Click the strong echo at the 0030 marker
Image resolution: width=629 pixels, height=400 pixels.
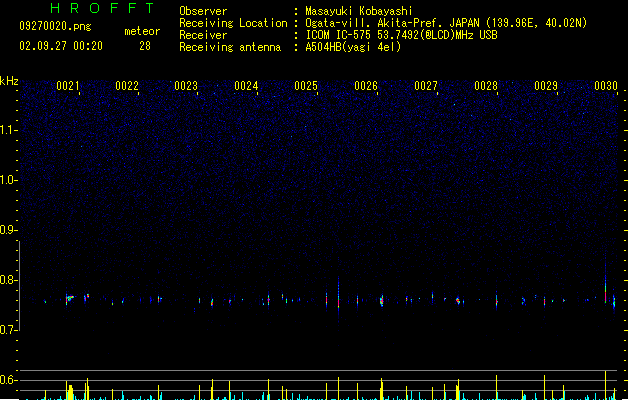[605, 288]
